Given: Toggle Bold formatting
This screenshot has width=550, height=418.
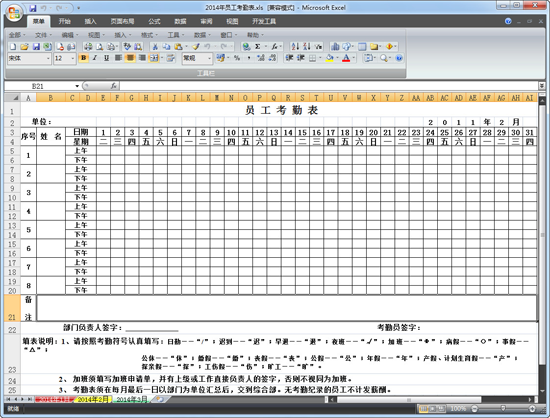Looking at the screenshot, I should (83, 58).
